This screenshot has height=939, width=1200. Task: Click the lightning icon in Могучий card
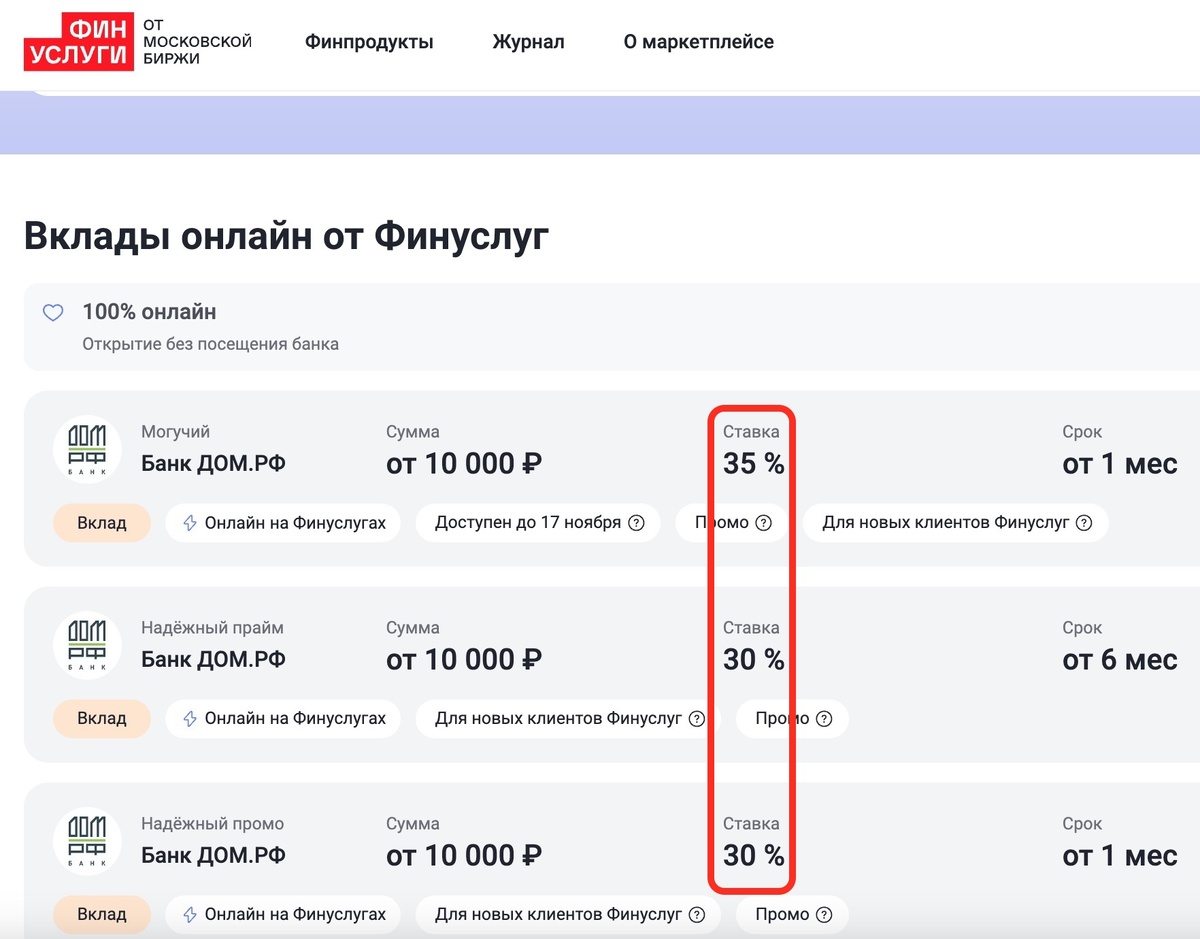click(190, 523)
